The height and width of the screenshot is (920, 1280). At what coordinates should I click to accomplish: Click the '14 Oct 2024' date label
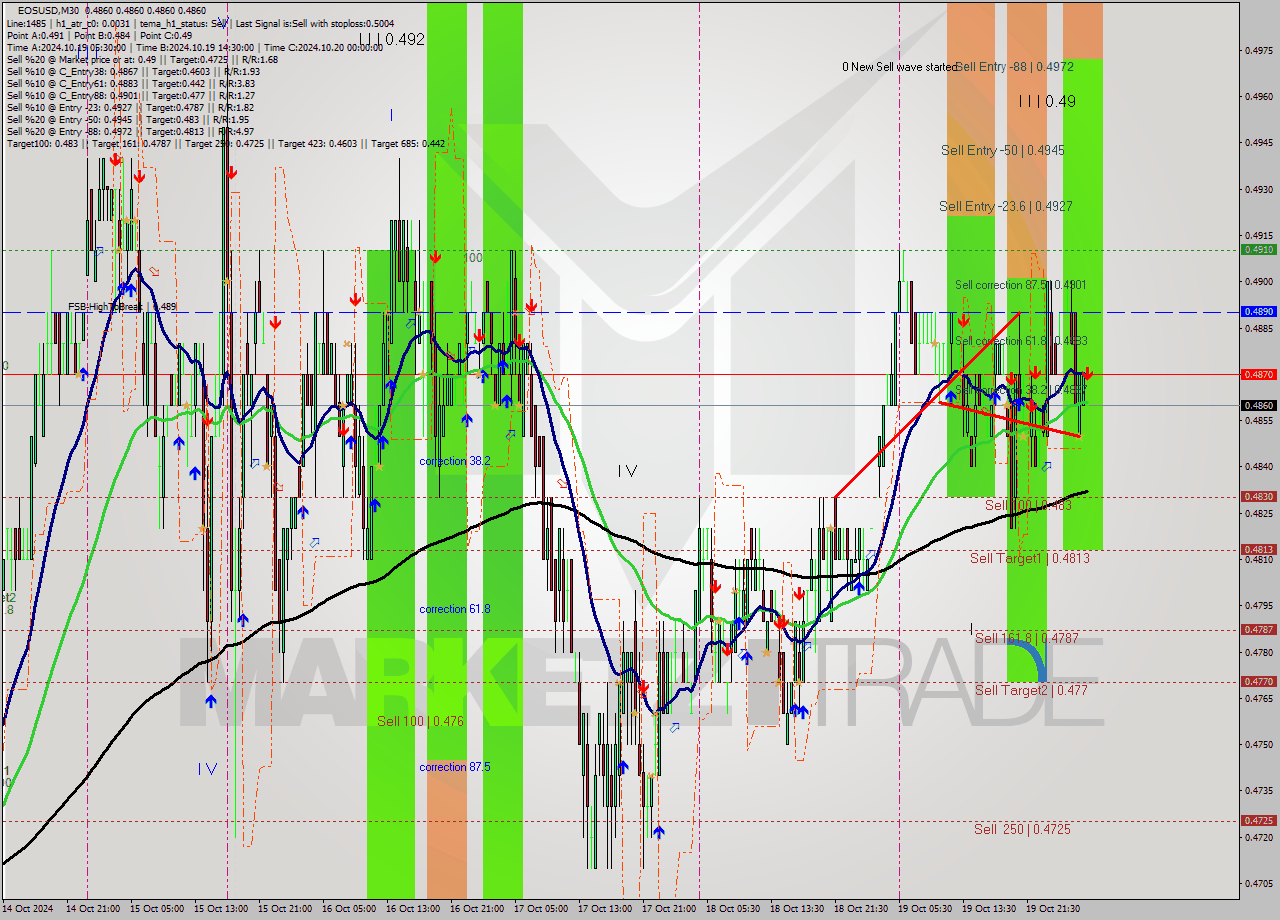coord(28,909)
